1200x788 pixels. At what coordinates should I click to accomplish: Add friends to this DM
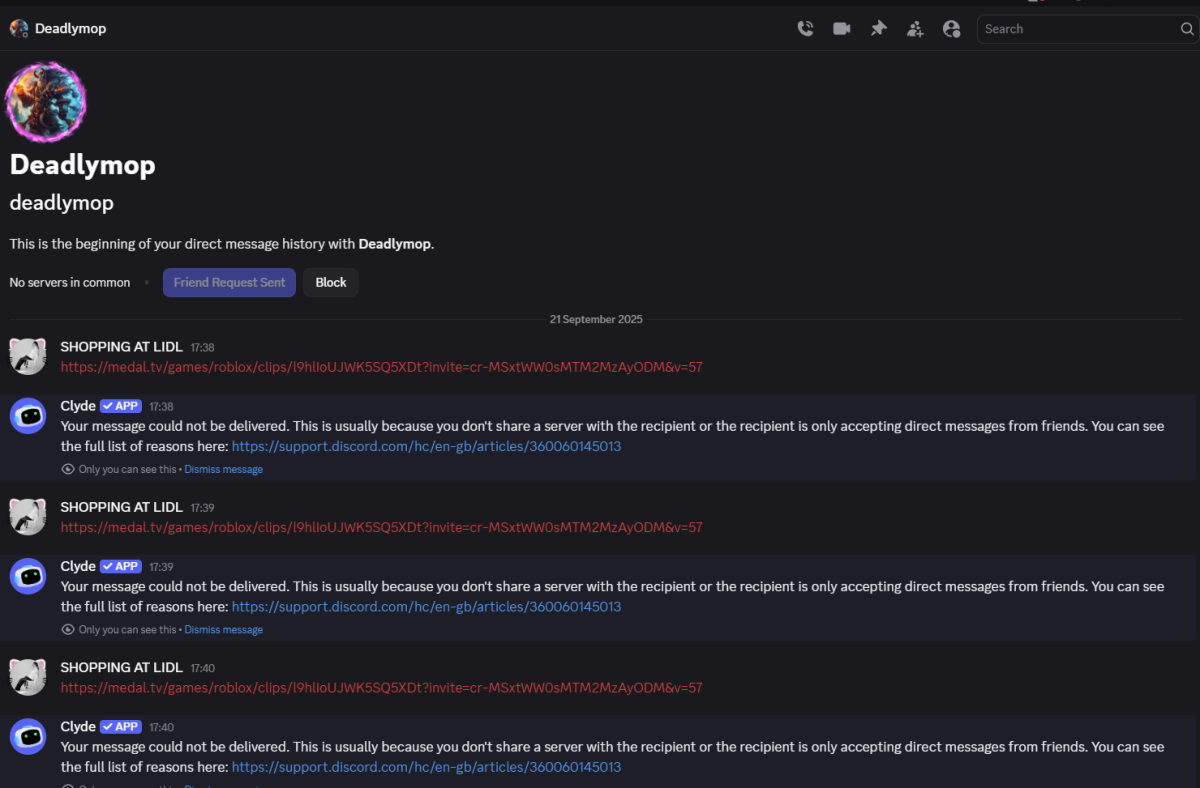(x=915, y=29)
